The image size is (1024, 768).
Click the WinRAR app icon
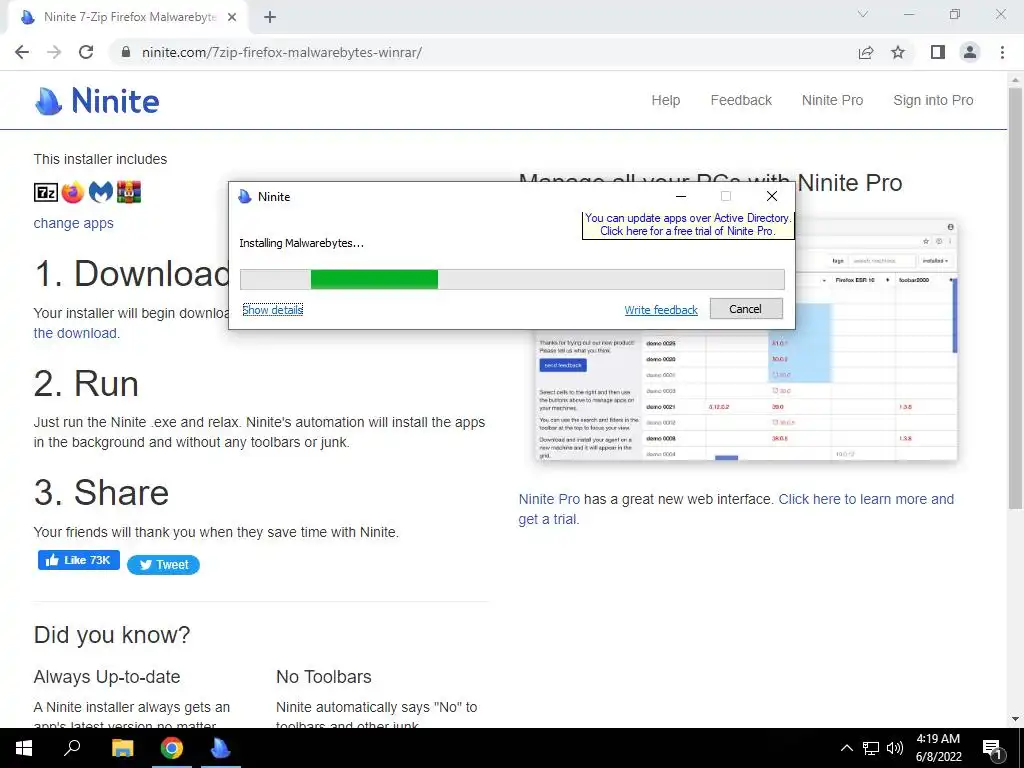pyautogui.click(x=129, y=192)
